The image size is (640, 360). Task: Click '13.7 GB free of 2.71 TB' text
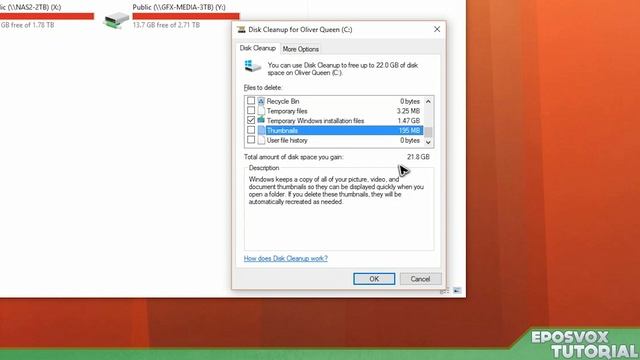pos(166,25)
